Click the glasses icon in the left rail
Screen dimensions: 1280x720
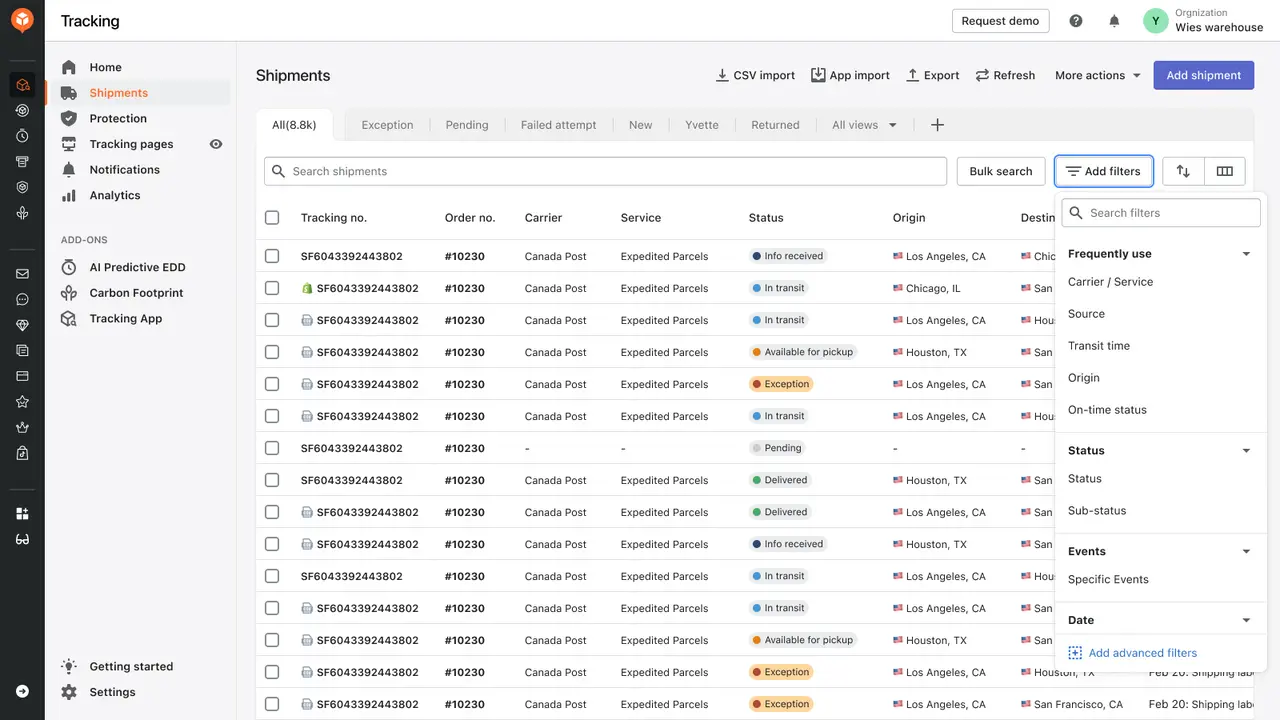(22, 540)
